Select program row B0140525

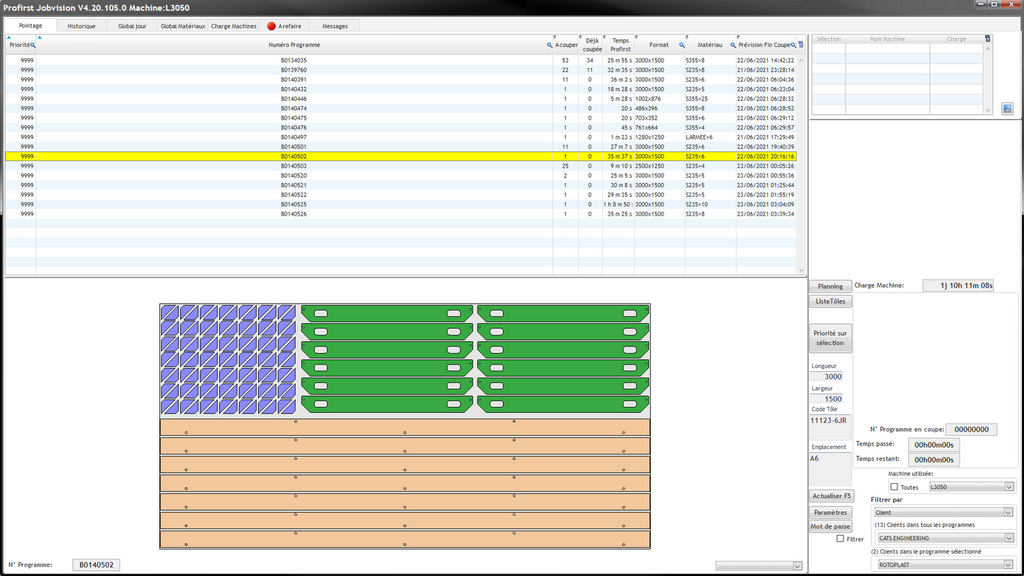[401, 204]
